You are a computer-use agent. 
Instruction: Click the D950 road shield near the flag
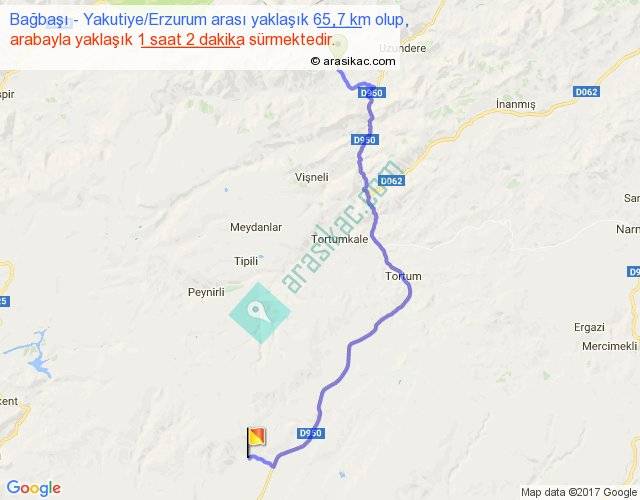pos(311,433)
